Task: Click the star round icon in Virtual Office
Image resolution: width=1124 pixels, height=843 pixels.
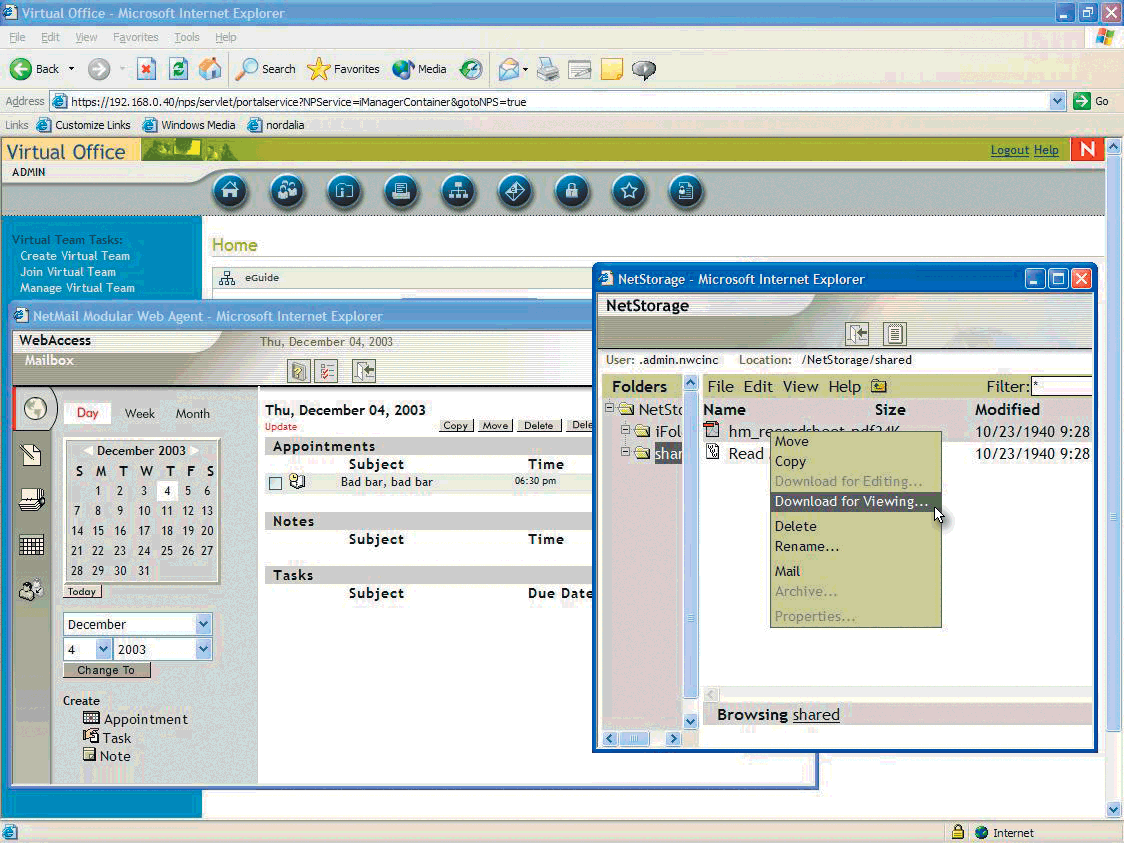Action: tap(629, 191)
